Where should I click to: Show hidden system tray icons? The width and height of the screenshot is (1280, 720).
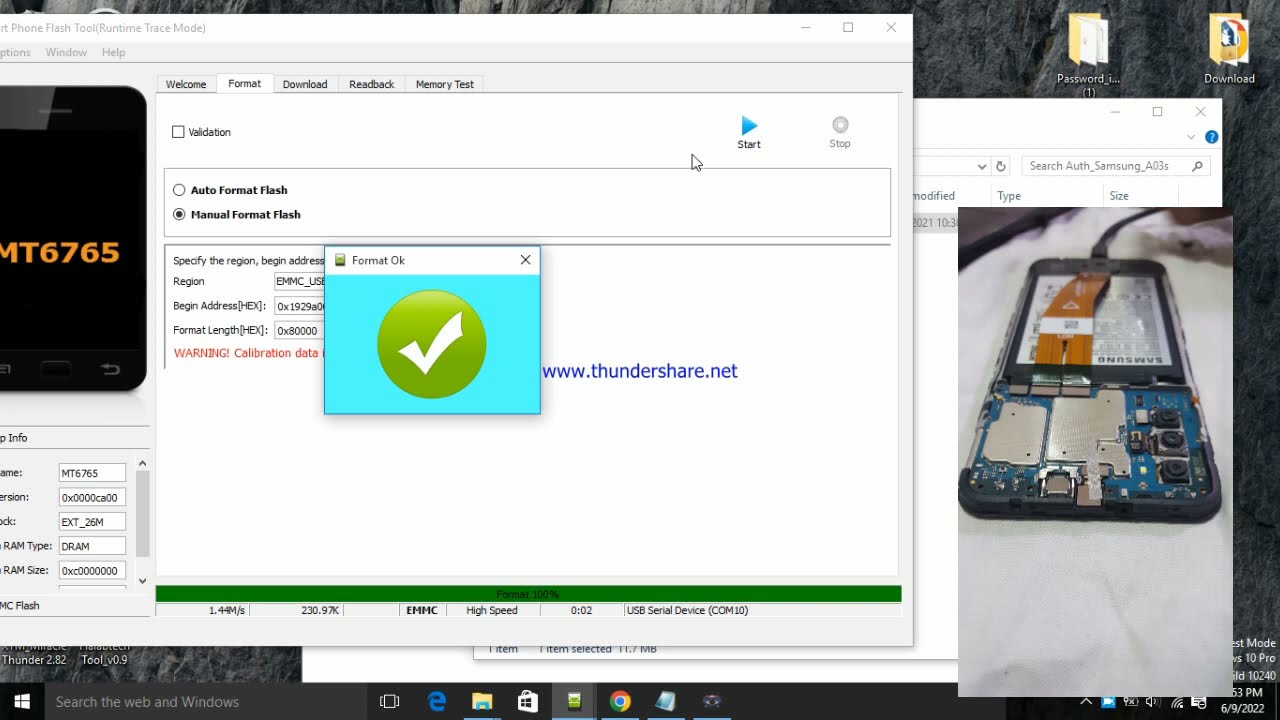tap(1087, 702)
